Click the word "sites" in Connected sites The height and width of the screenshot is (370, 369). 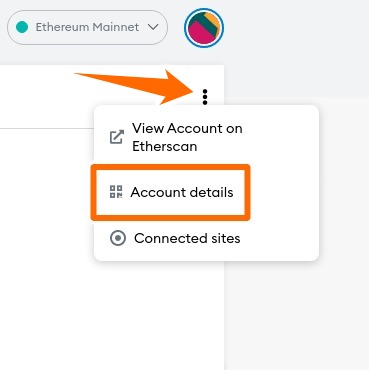[x=226, y=238]
